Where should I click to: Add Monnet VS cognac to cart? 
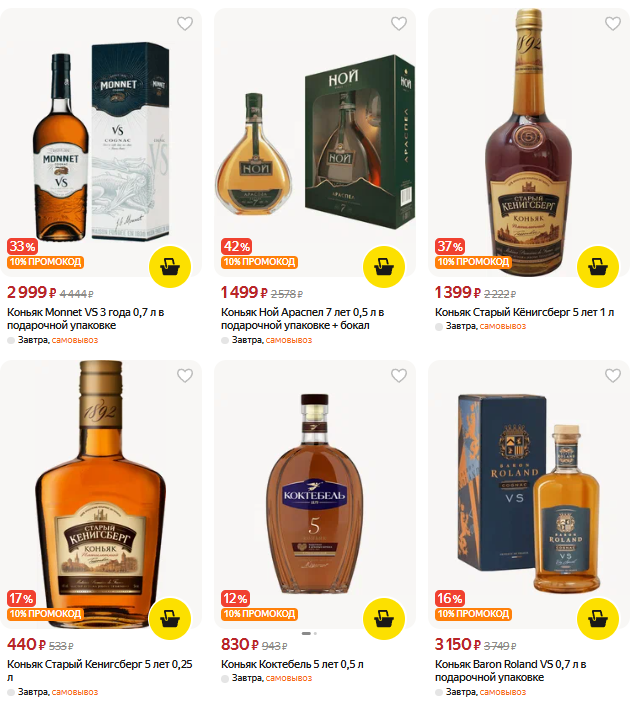tap(170, 267)
